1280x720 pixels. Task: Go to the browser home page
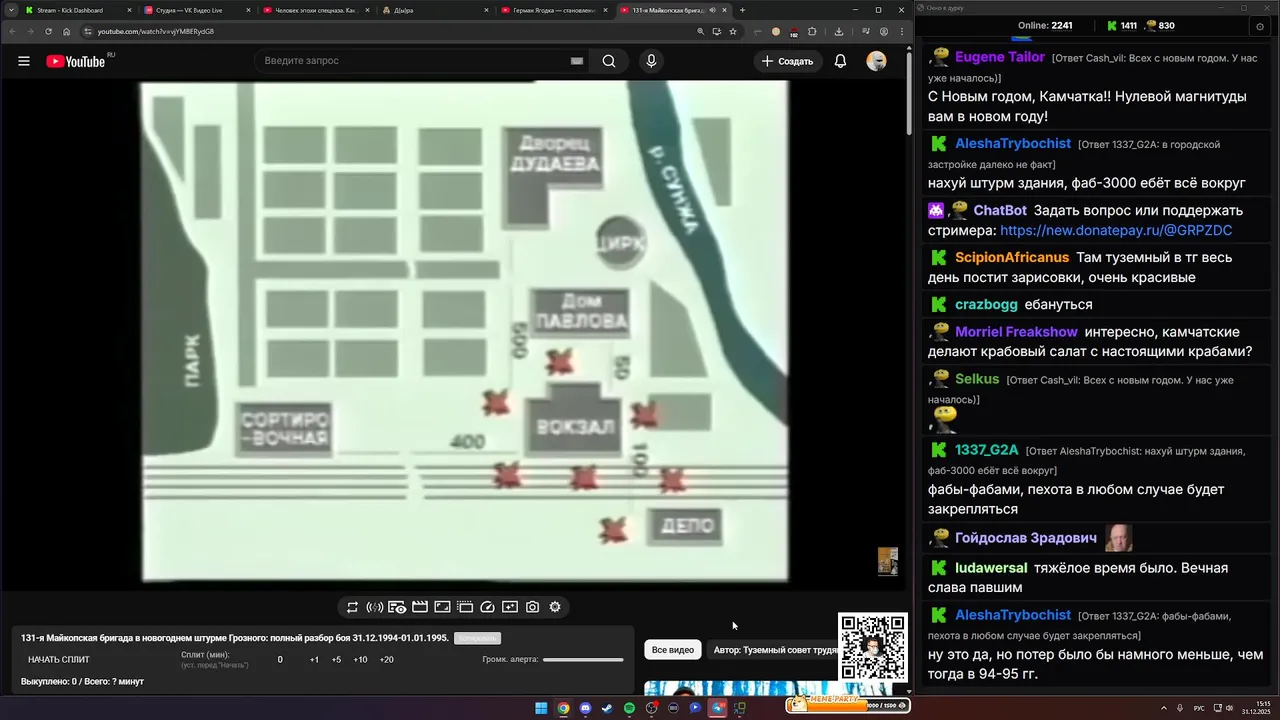coord(67,31)
